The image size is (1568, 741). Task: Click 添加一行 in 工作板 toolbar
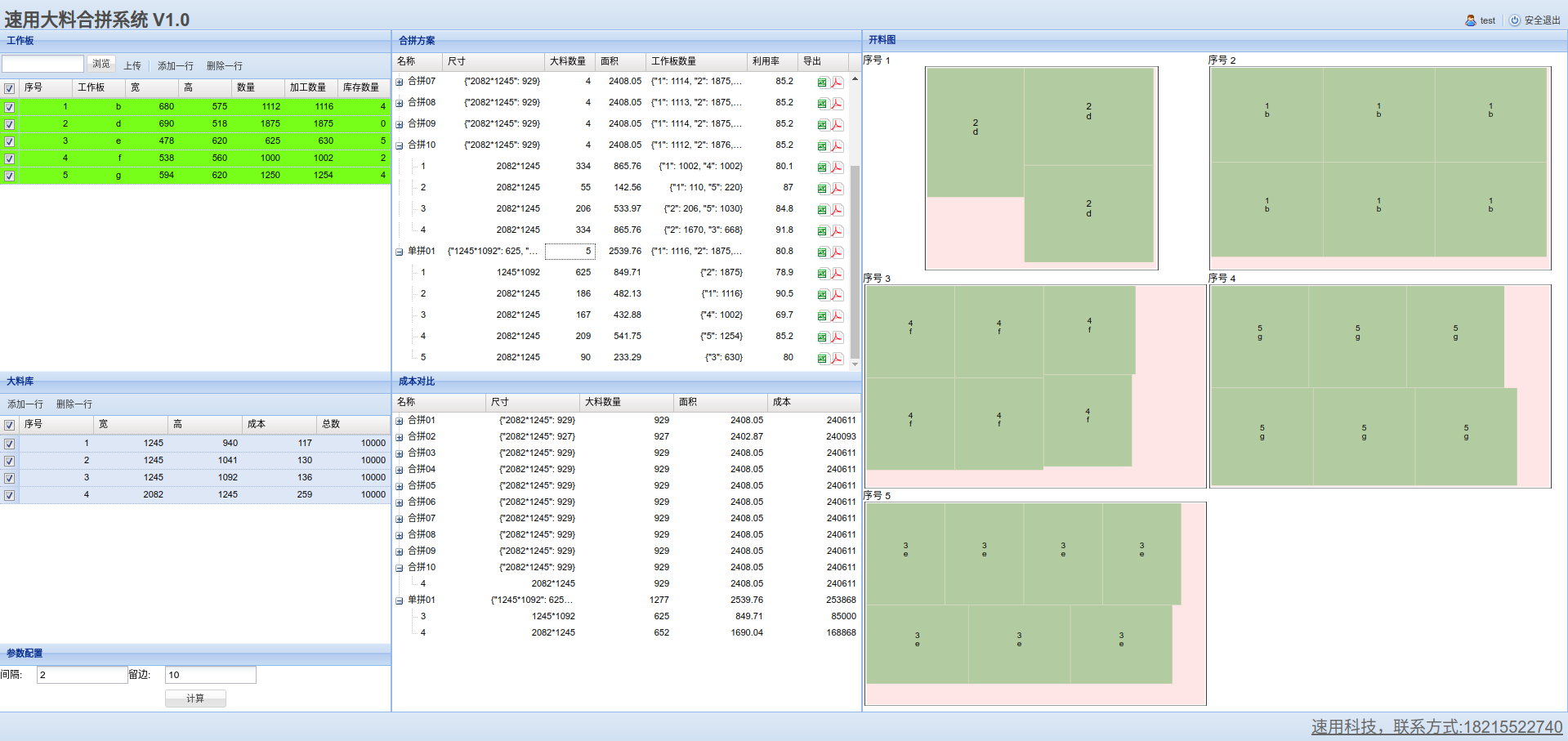point(176,65)
